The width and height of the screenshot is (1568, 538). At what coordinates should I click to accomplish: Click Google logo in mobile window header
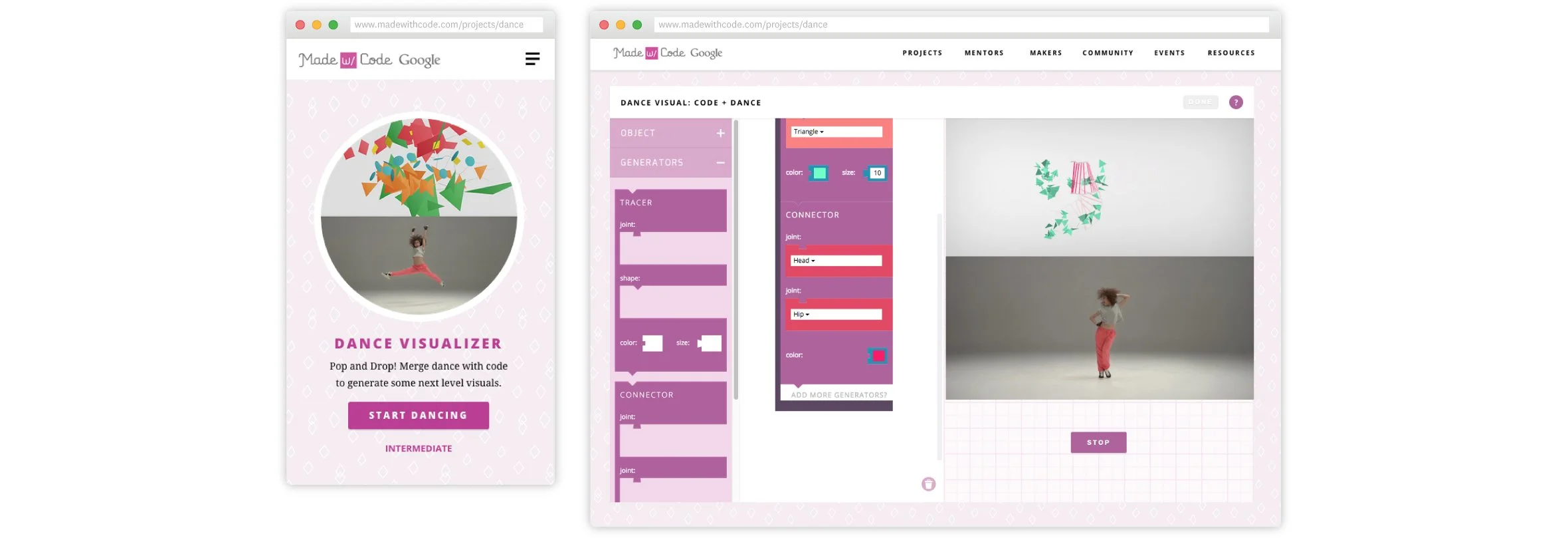(419, 61)
